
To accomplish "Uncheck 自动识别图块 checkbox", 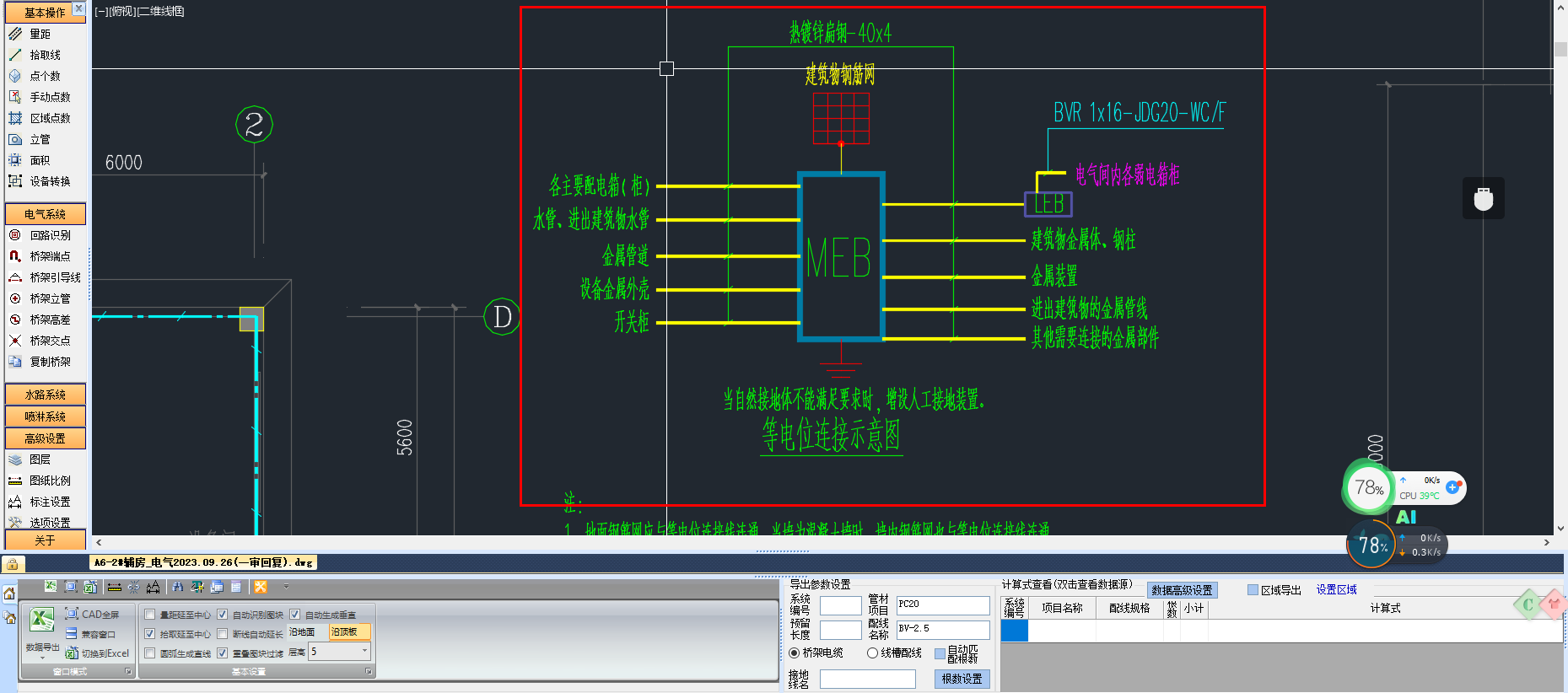I will [223, 615].
